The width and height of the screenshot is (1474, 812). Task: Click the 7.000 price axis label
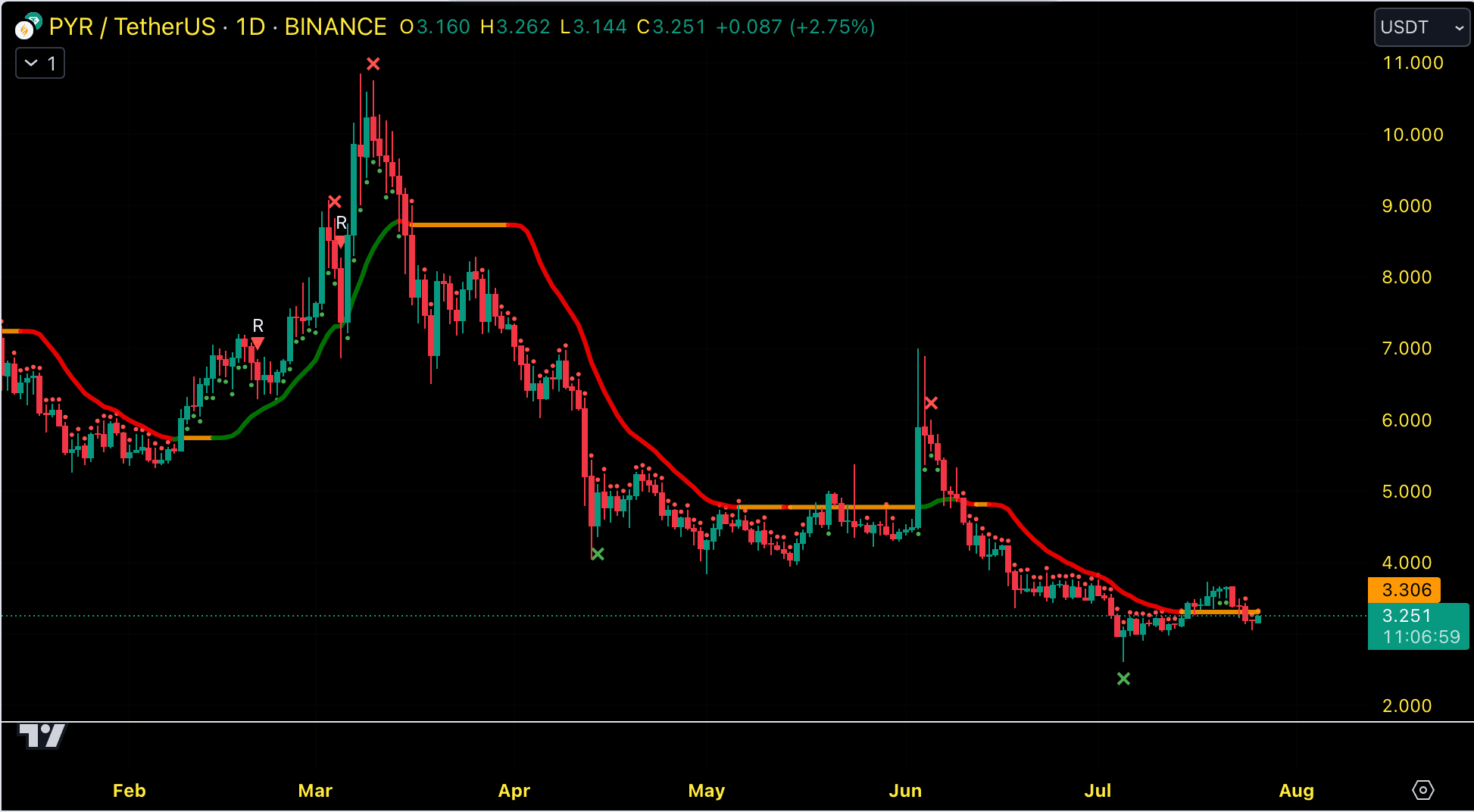pyautogui.click(x=1407, y=348)
